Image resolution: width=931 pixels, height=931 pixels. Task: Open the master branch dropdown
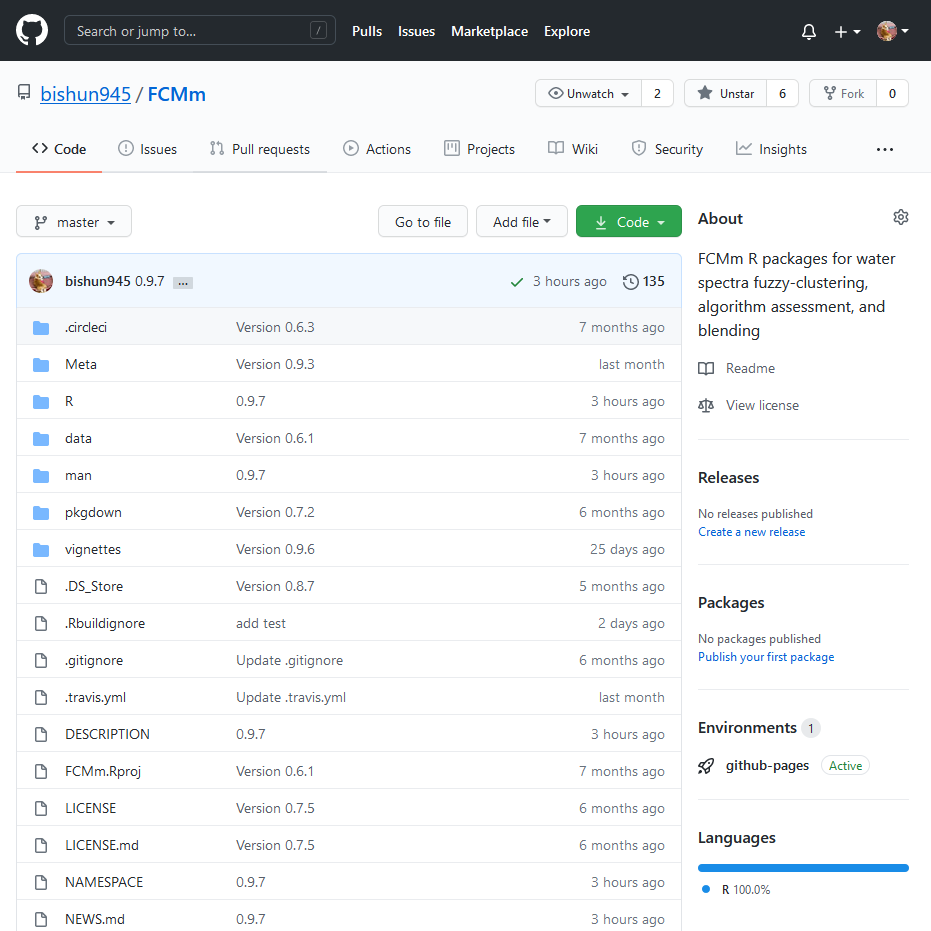73,221
